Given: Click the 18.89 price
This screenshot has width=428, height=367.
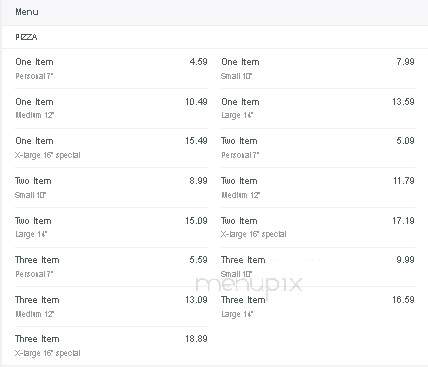Looking at the screenshot, I should (x=196, y=339).
